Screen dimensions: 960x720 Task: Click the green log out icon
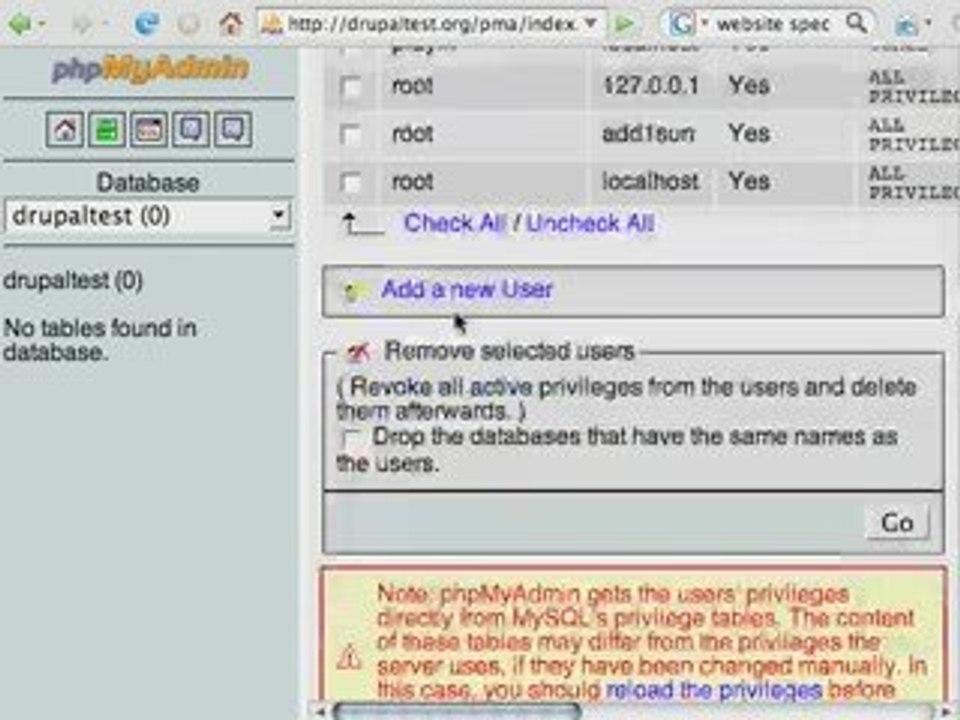pyautogui.click(x=107, y=129)
